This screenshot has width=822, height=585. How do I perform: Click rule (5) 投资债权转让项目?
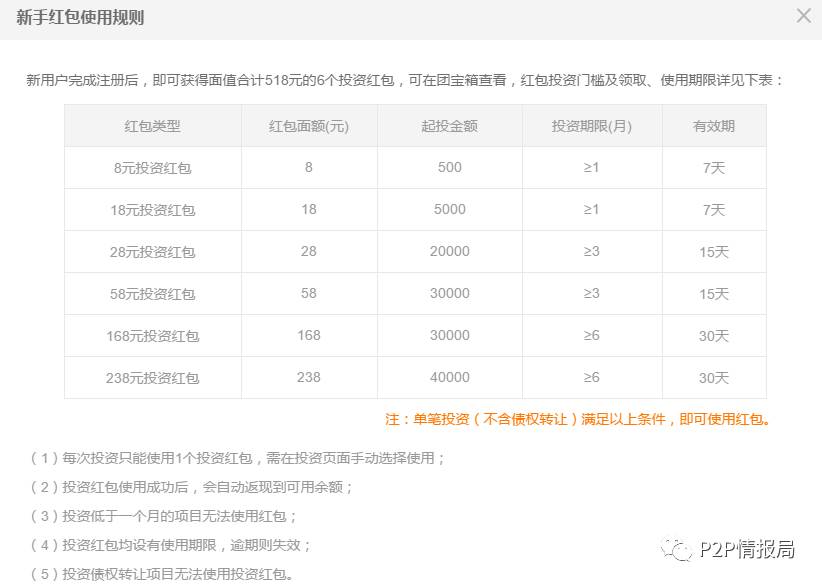pos(161,574)
